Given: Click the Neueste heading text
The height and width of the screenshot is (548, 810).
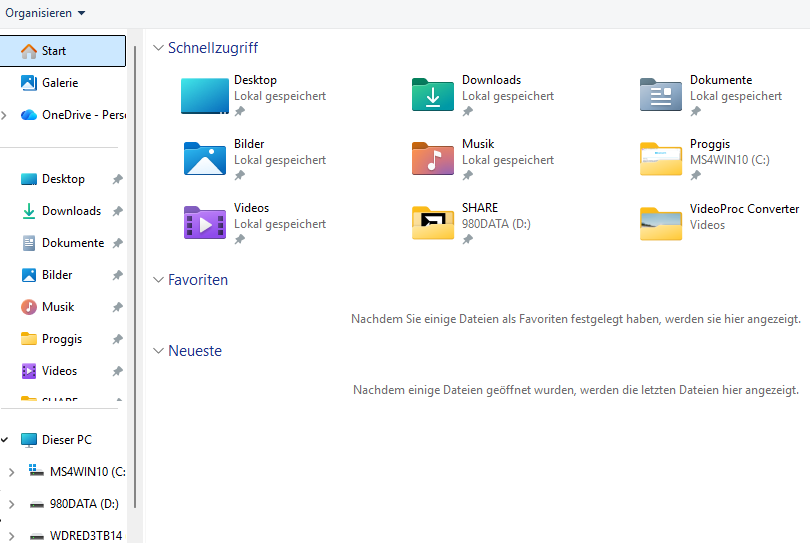Looking at the screenshot, I should (x=195, y=351).
